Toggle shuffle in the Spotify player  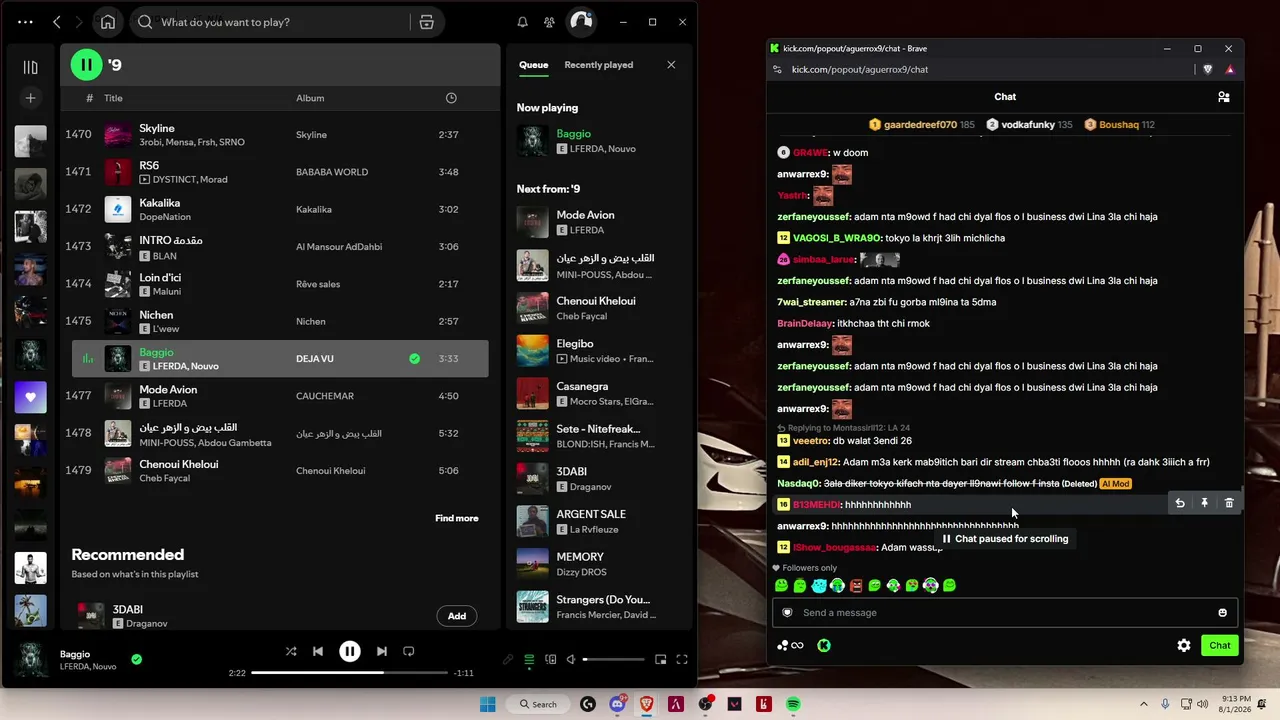pos(291,651)
